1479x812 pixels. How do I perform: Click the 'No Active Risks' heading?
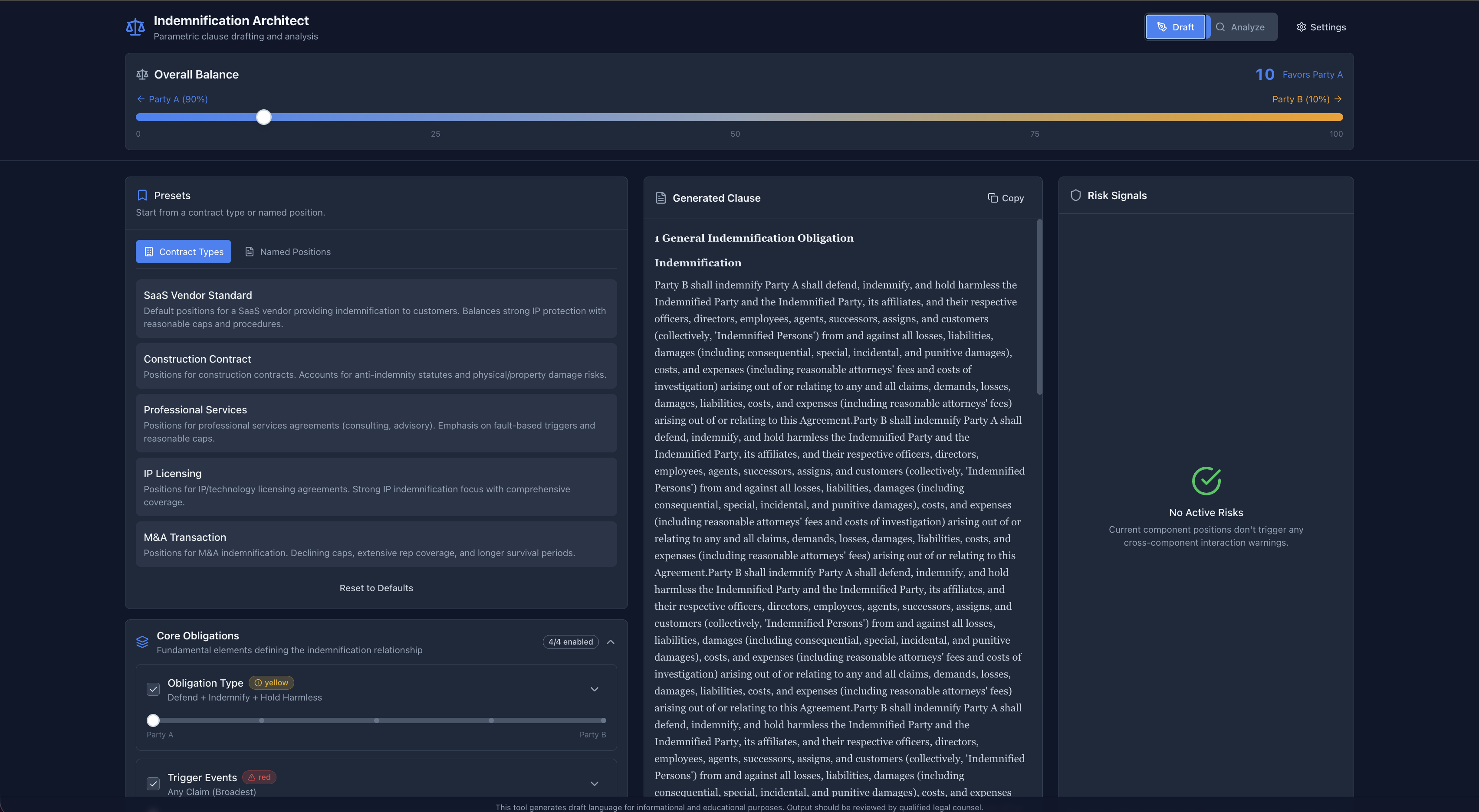coord(1206,512)
